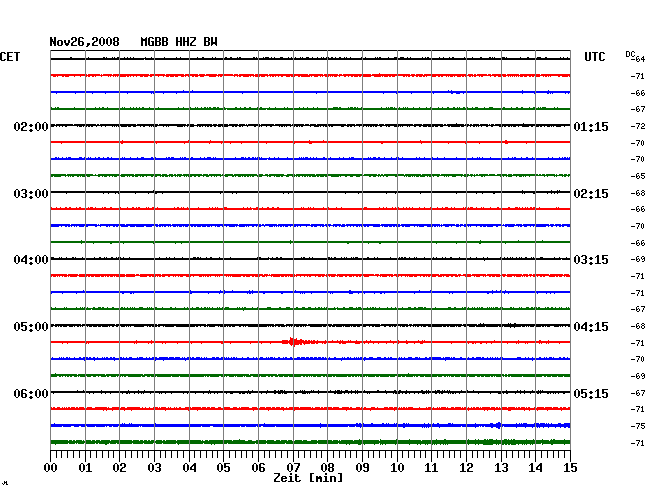Click minute tick label "02"
Viewport: 650px width, 494px height.
119,467
